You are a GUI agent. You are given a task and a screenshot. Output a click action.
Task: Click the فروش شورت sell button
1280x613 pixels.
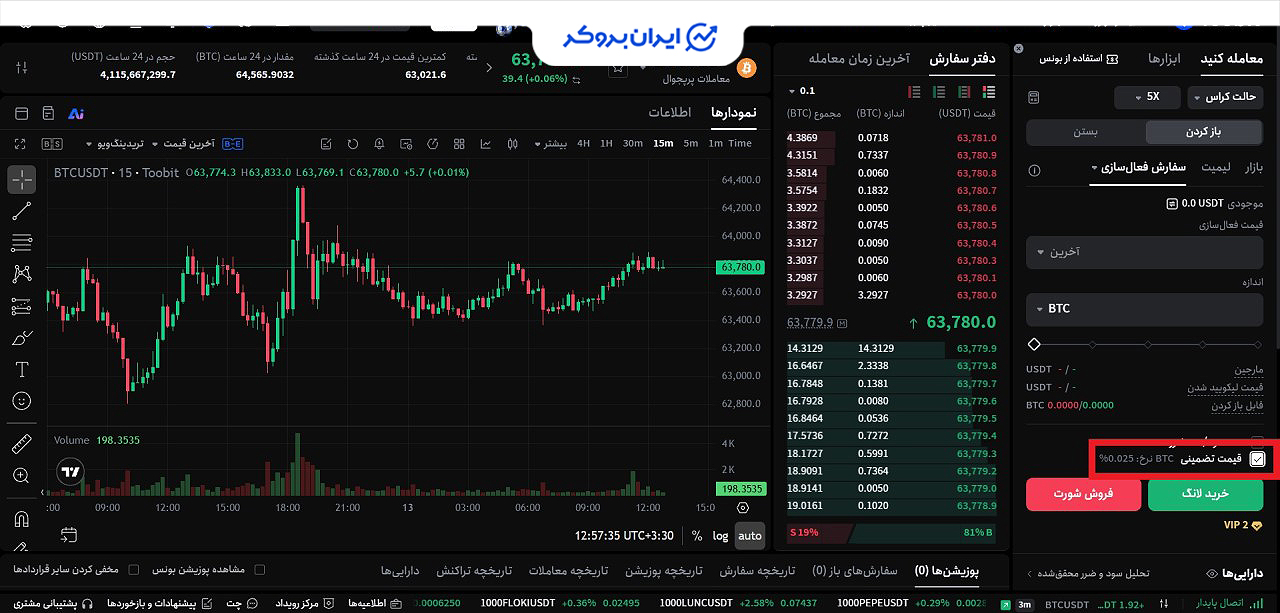tap(1085, 494)
